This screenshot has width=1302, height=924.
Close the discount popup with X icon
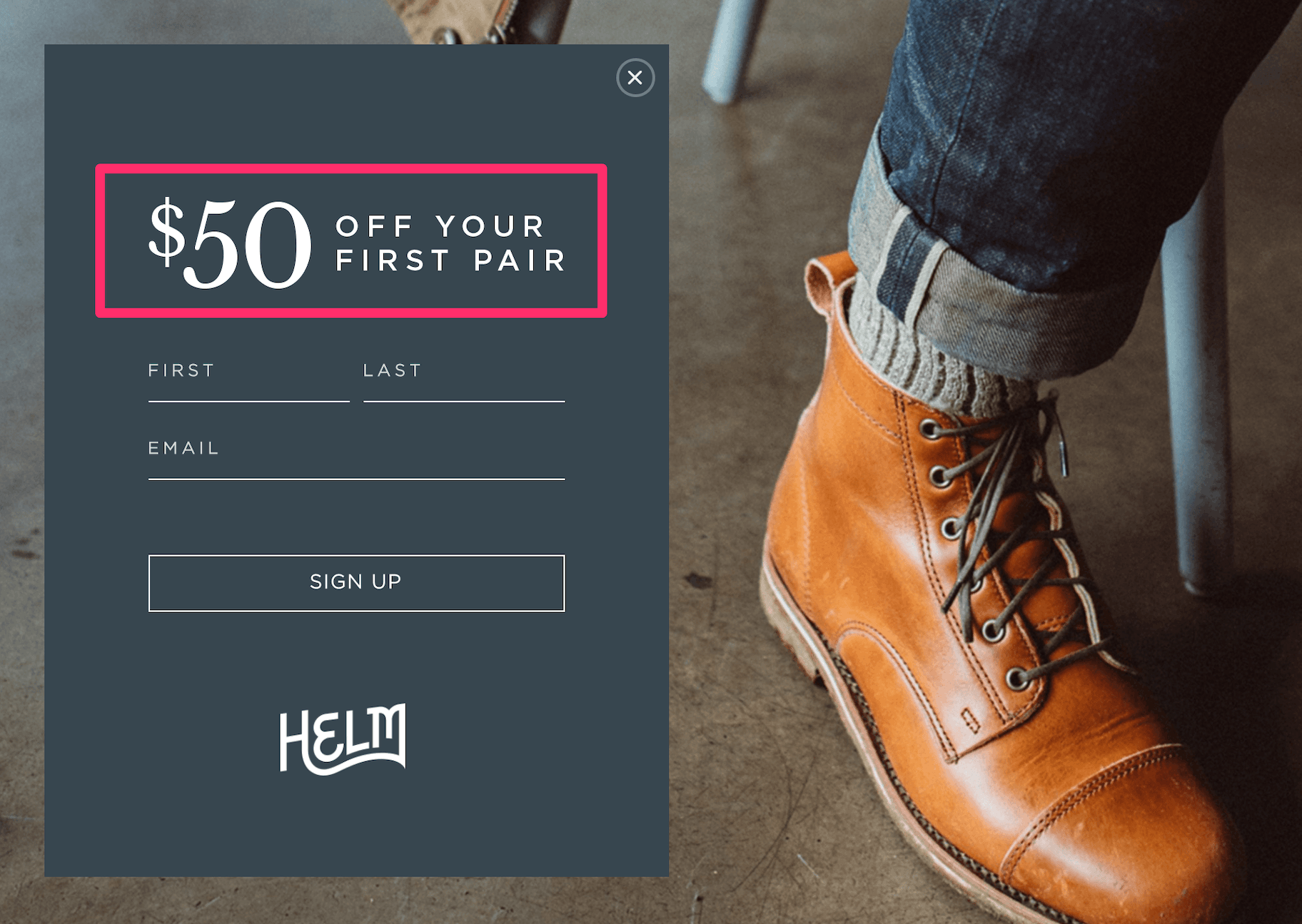point(635,78)
